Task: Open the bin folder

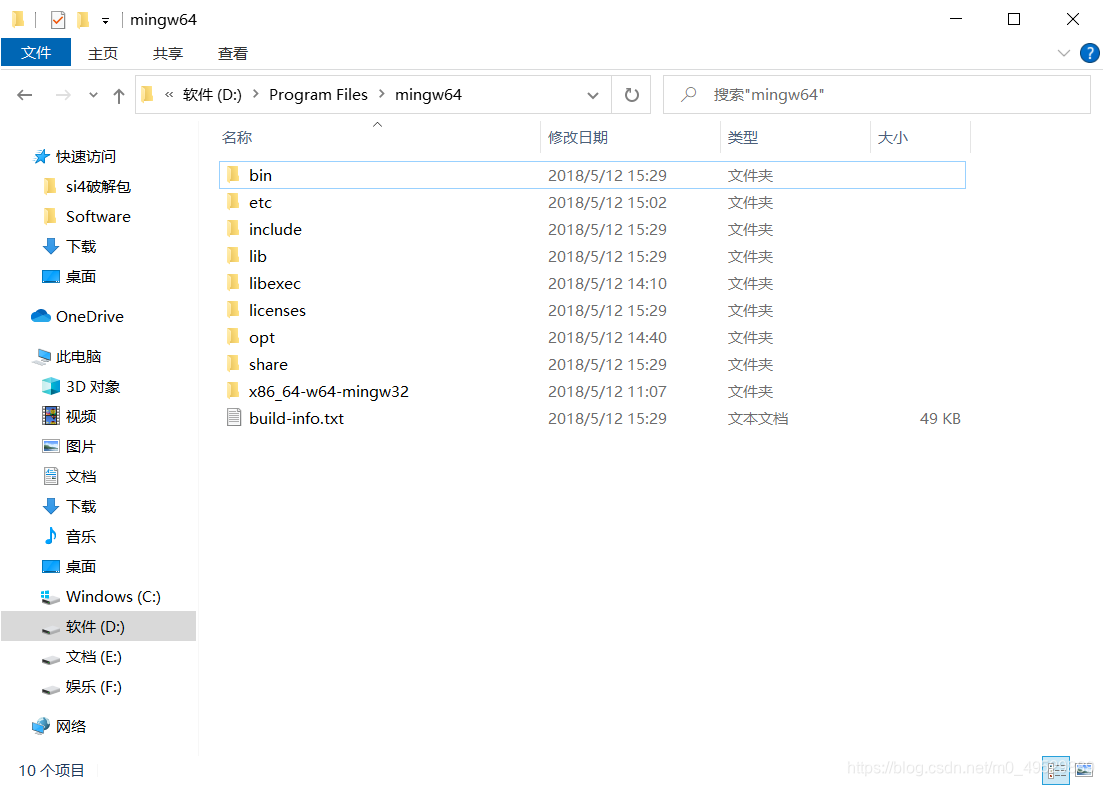Action: click(260, 174)
